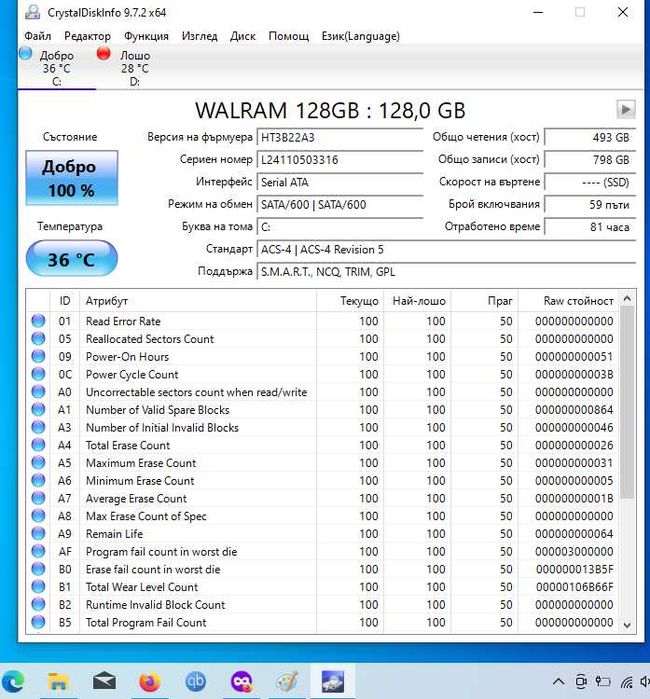
Task: Click the Raw стойност column header
Action: pos(568,301)
